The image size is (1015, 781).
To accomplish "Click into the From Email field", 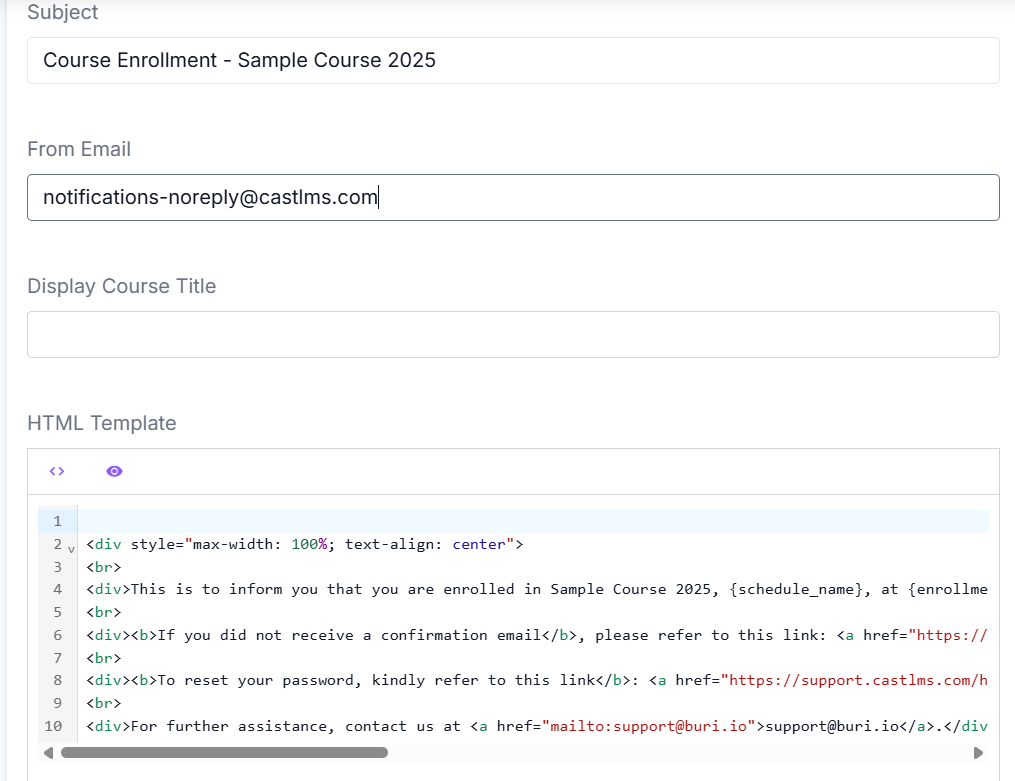I will click(x=512, y=198).
